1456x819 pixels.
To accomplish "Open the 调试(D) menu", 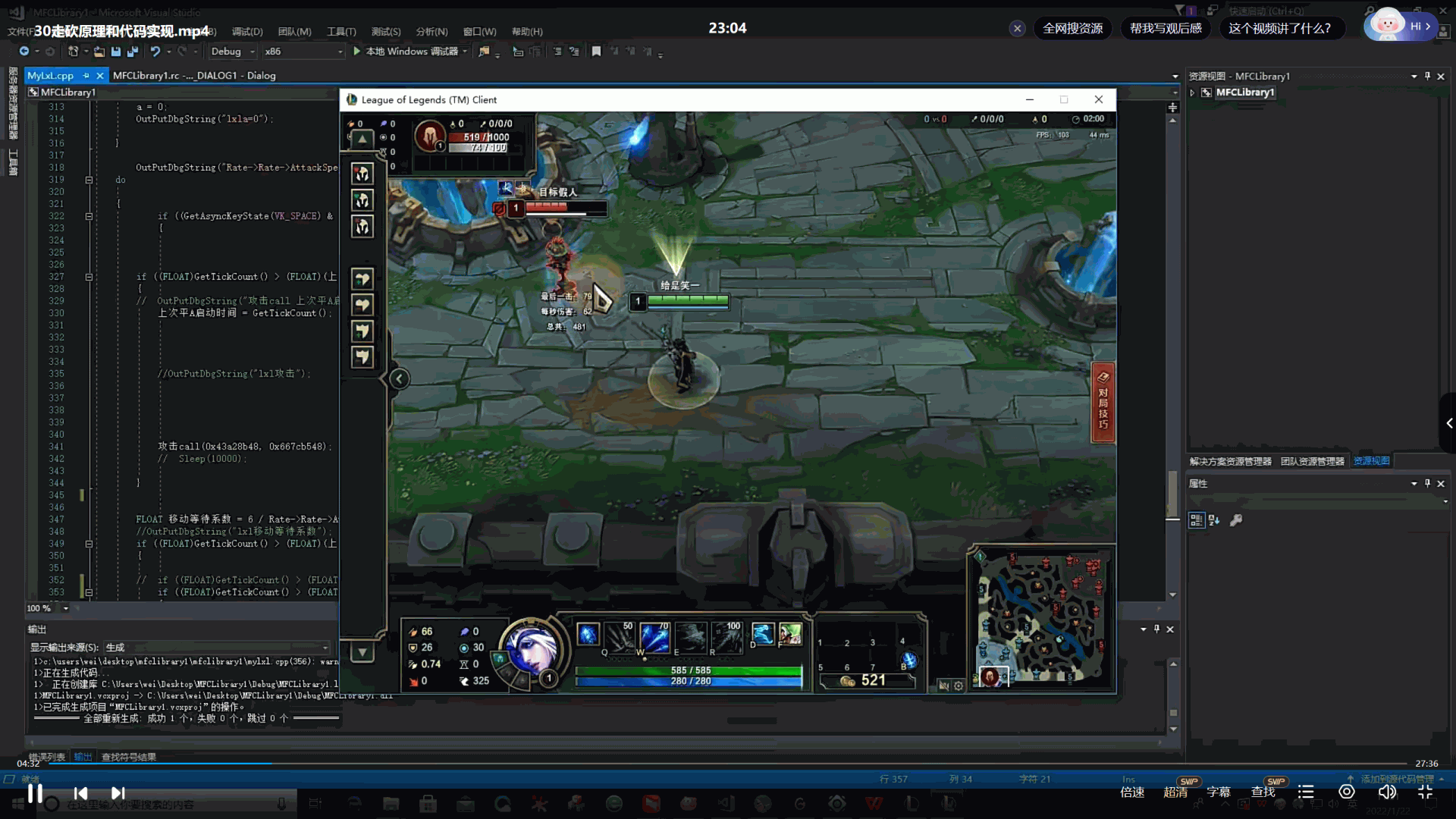I will (247, 32).
